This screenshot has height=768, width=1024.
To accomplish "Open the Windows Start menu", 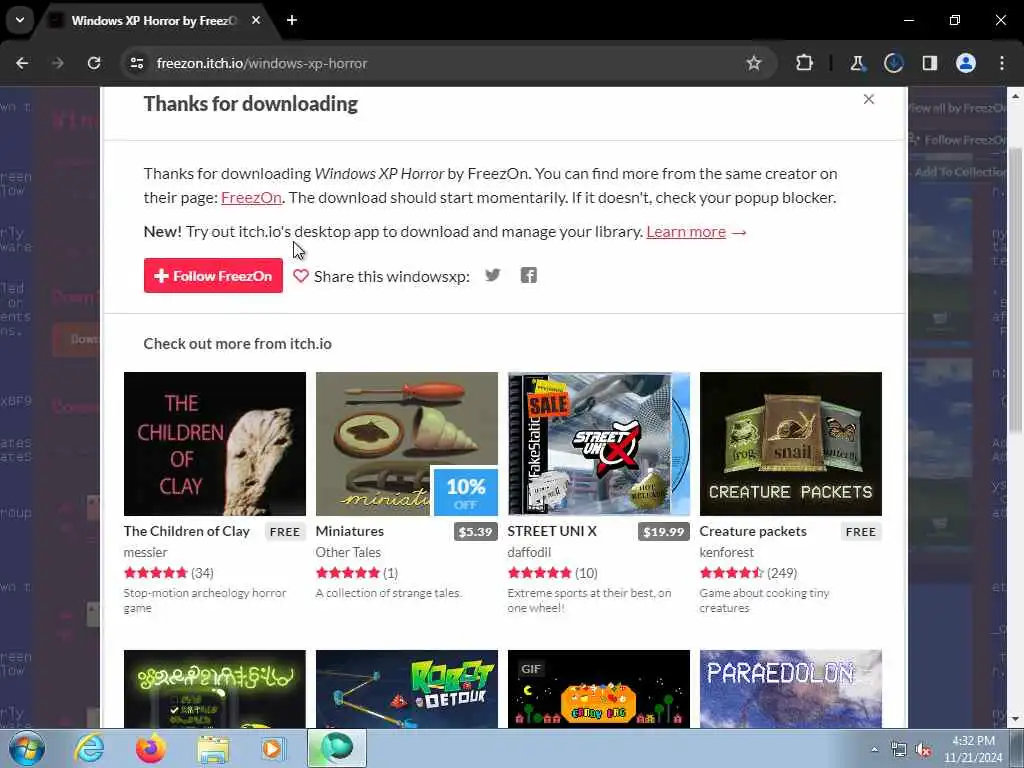I will point(26,748).
